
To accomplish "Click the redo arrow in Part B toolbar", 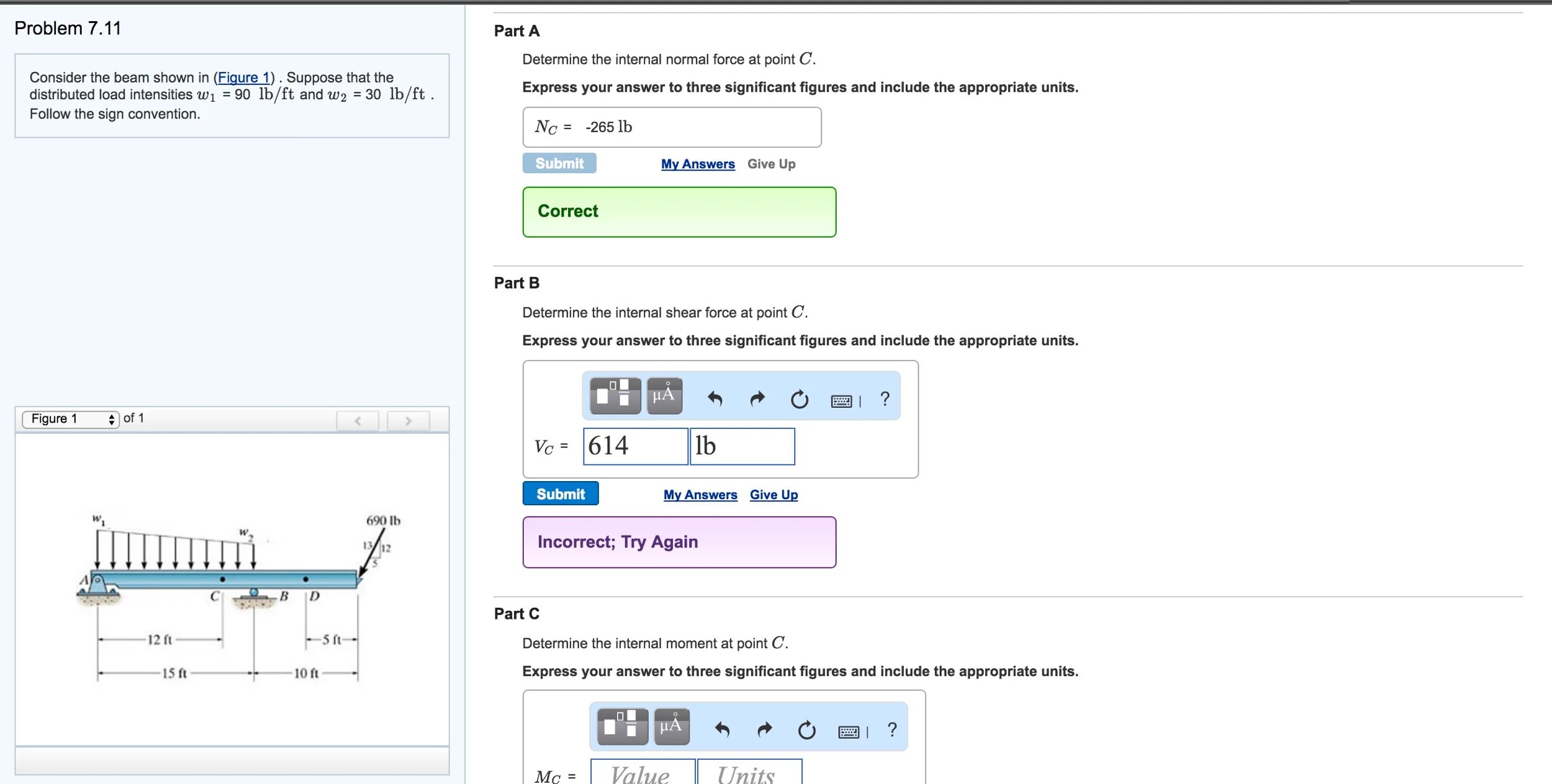I will (x=757, y=399).
